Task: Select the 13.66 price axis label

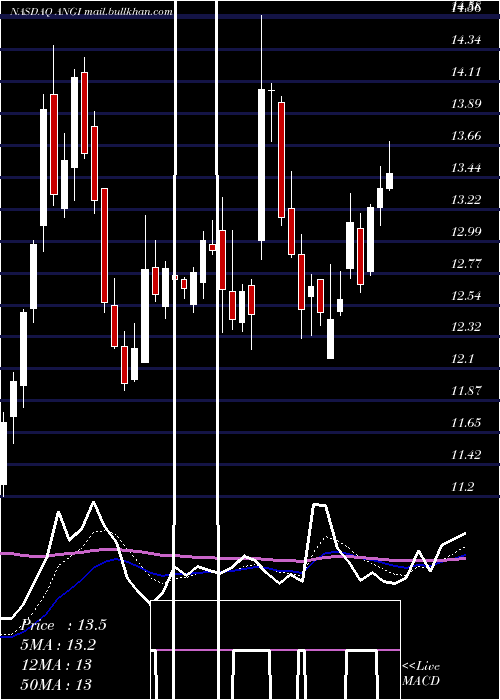Action: [x=466, y=136]
